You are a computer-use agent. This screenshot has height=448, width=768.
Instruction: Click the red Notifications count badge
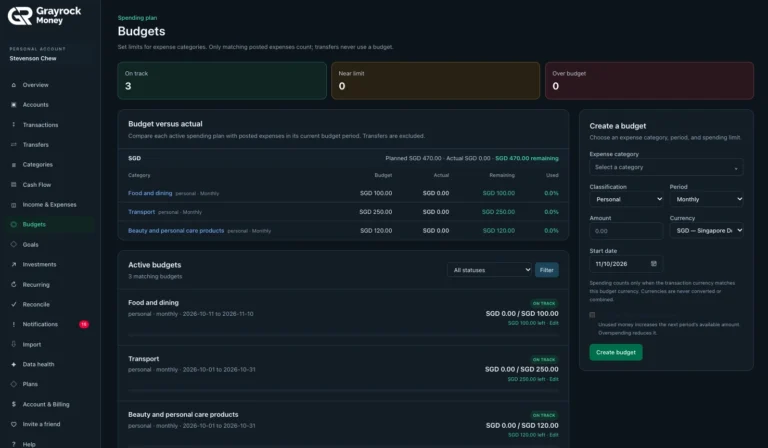pos(84,324)
